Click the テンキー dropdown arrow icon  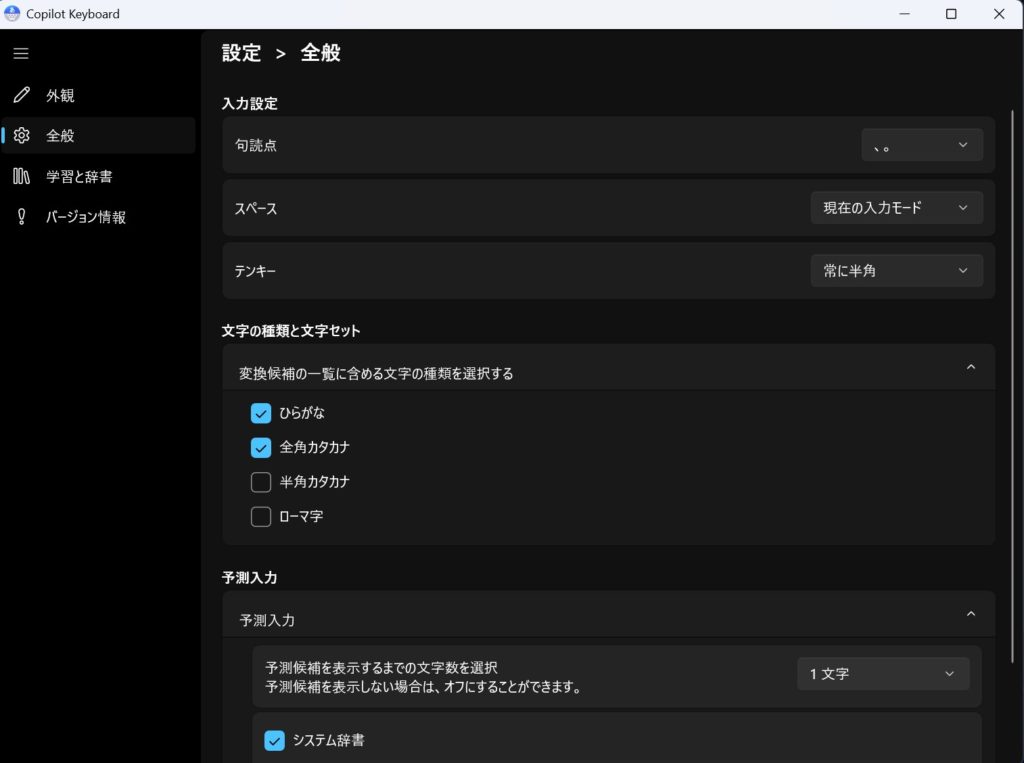coord(962,270)
